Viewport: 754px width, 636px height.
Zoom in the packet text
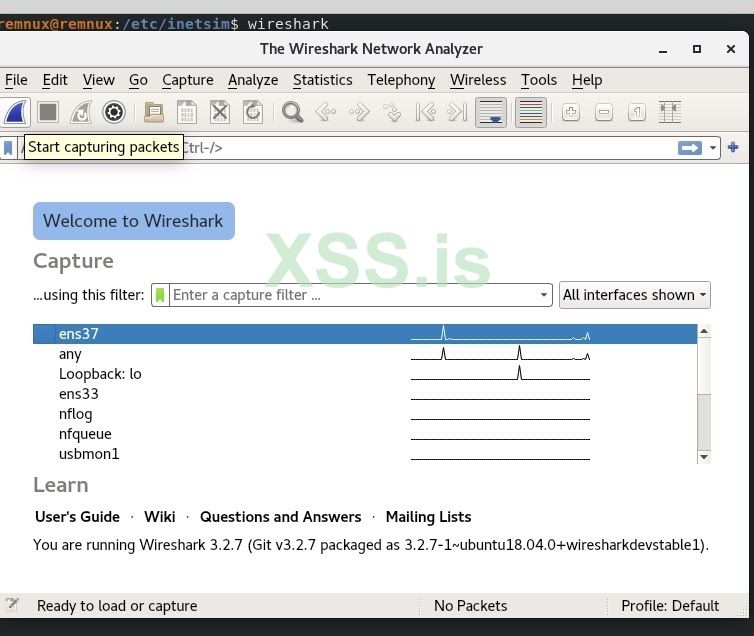pyautogui.click(x=571, y=112)
